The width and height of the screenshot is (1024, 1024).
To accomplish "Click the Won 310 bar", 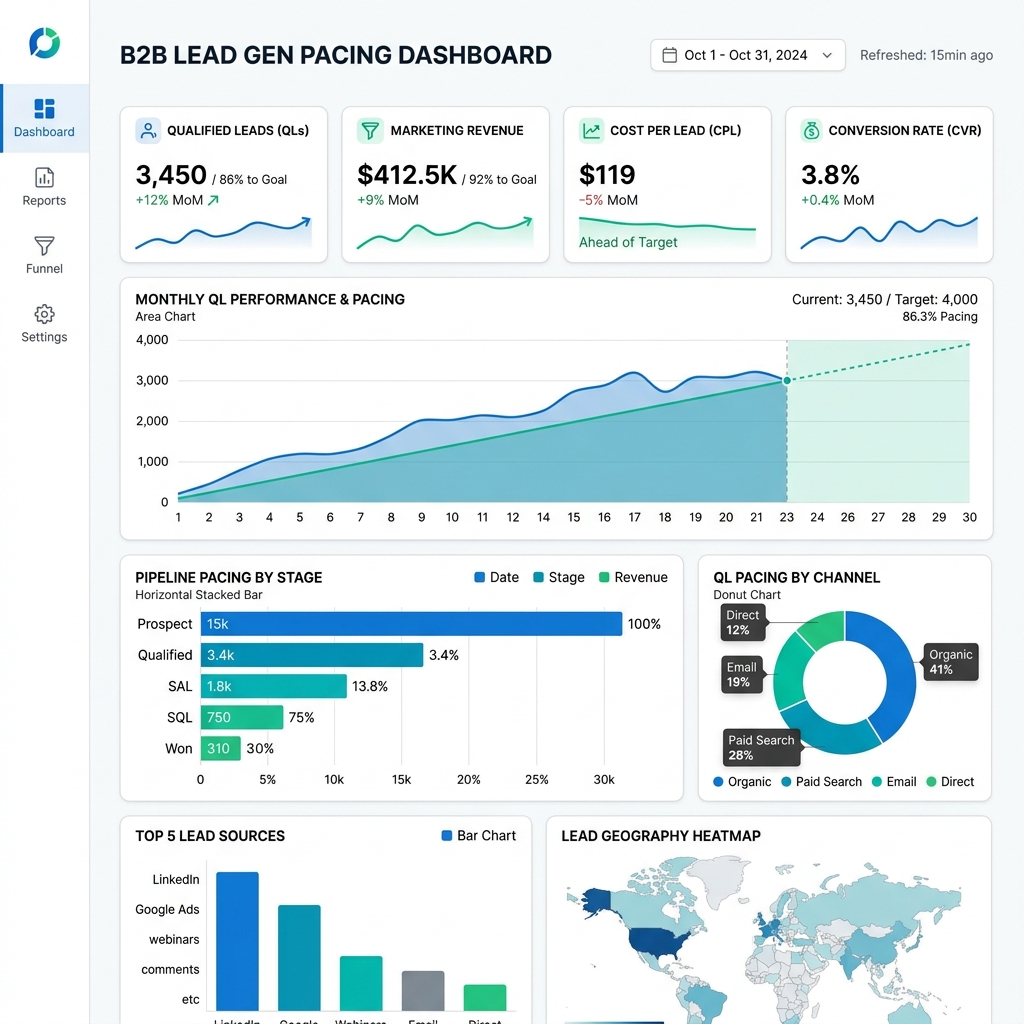I will pos(221,748).
